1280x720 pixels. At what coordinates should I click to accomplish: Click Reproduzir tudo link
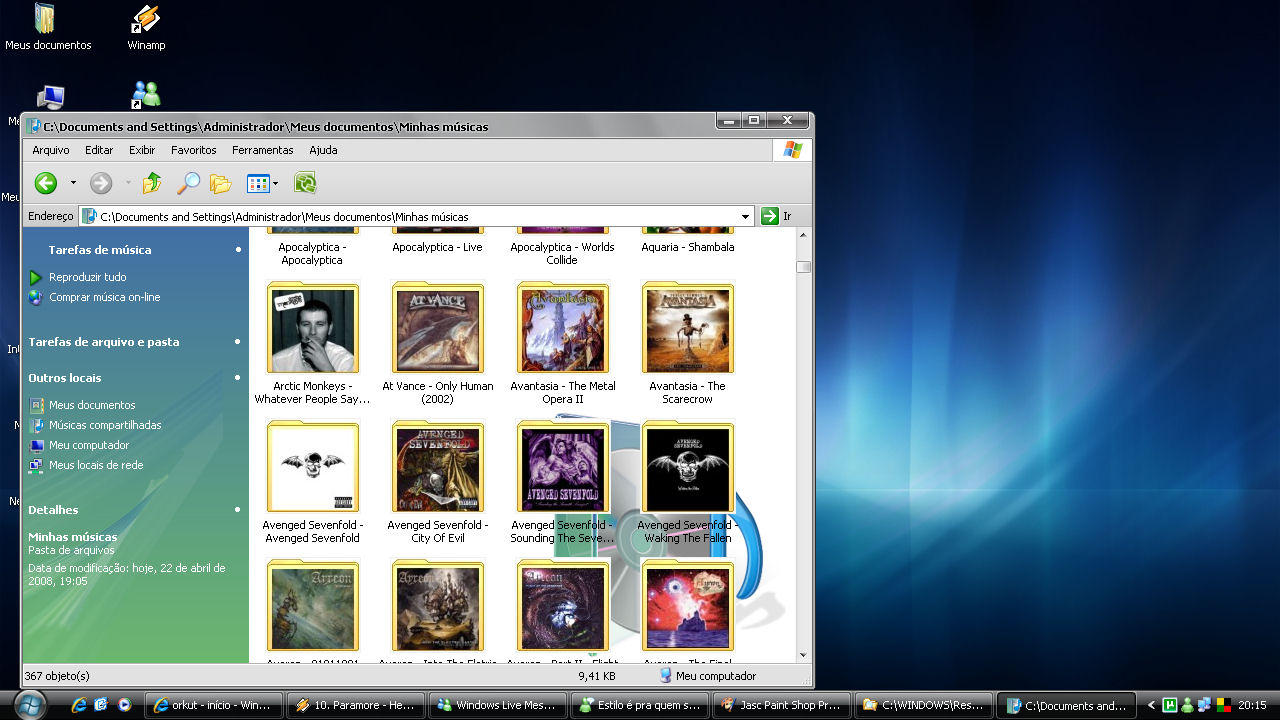(87, 277)
